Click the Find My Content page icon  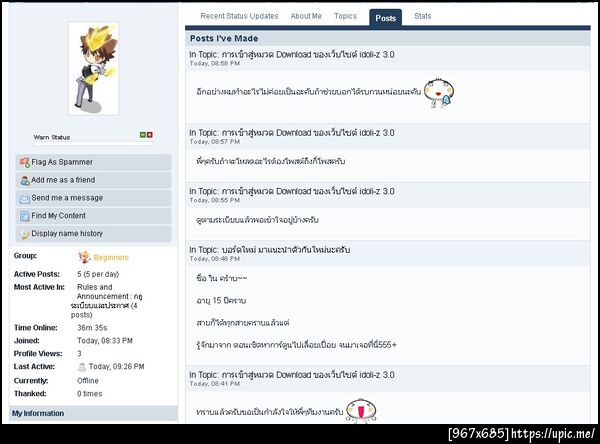coord(24,216)
